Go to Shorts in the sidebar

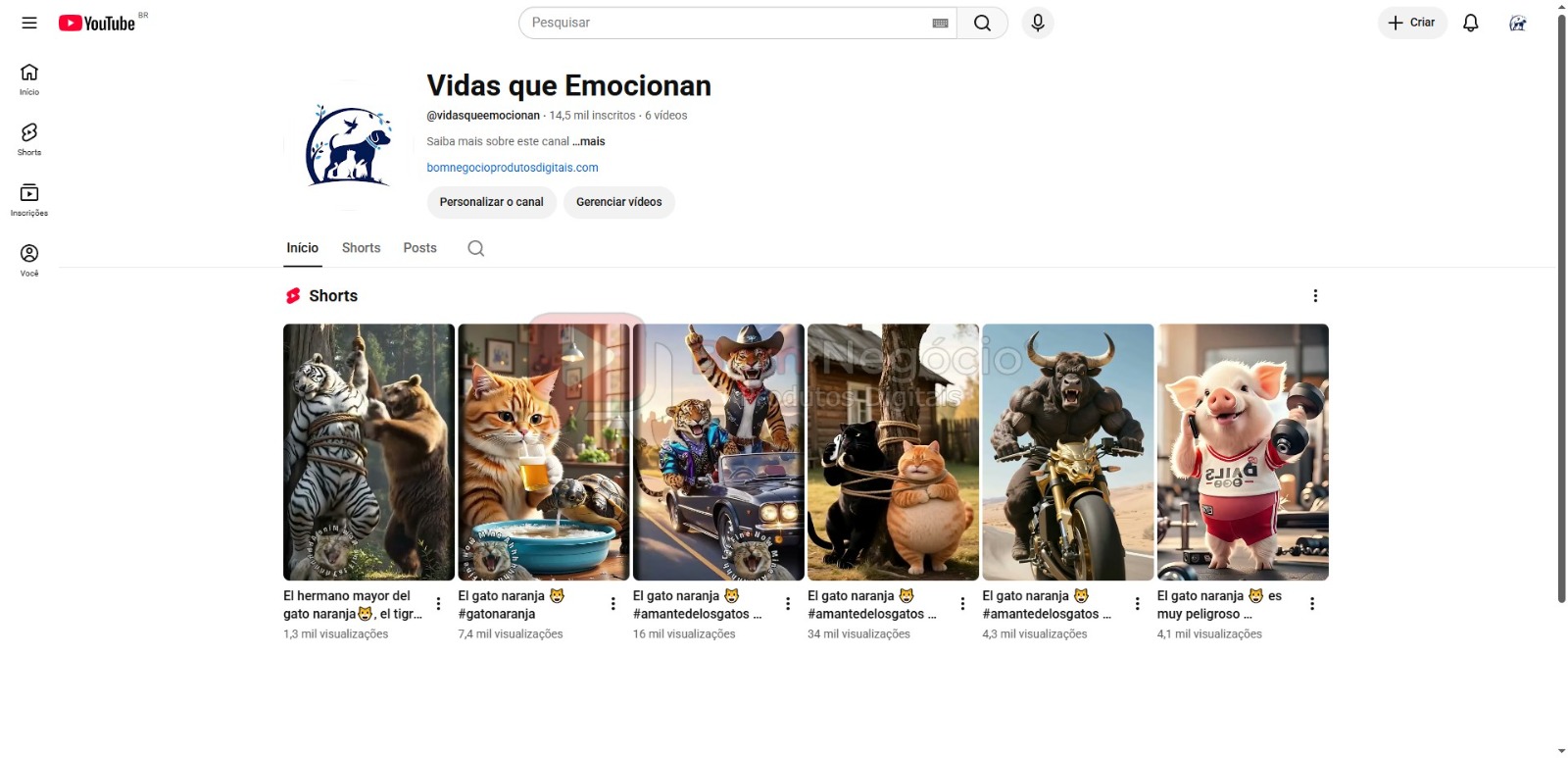point(29,138)
